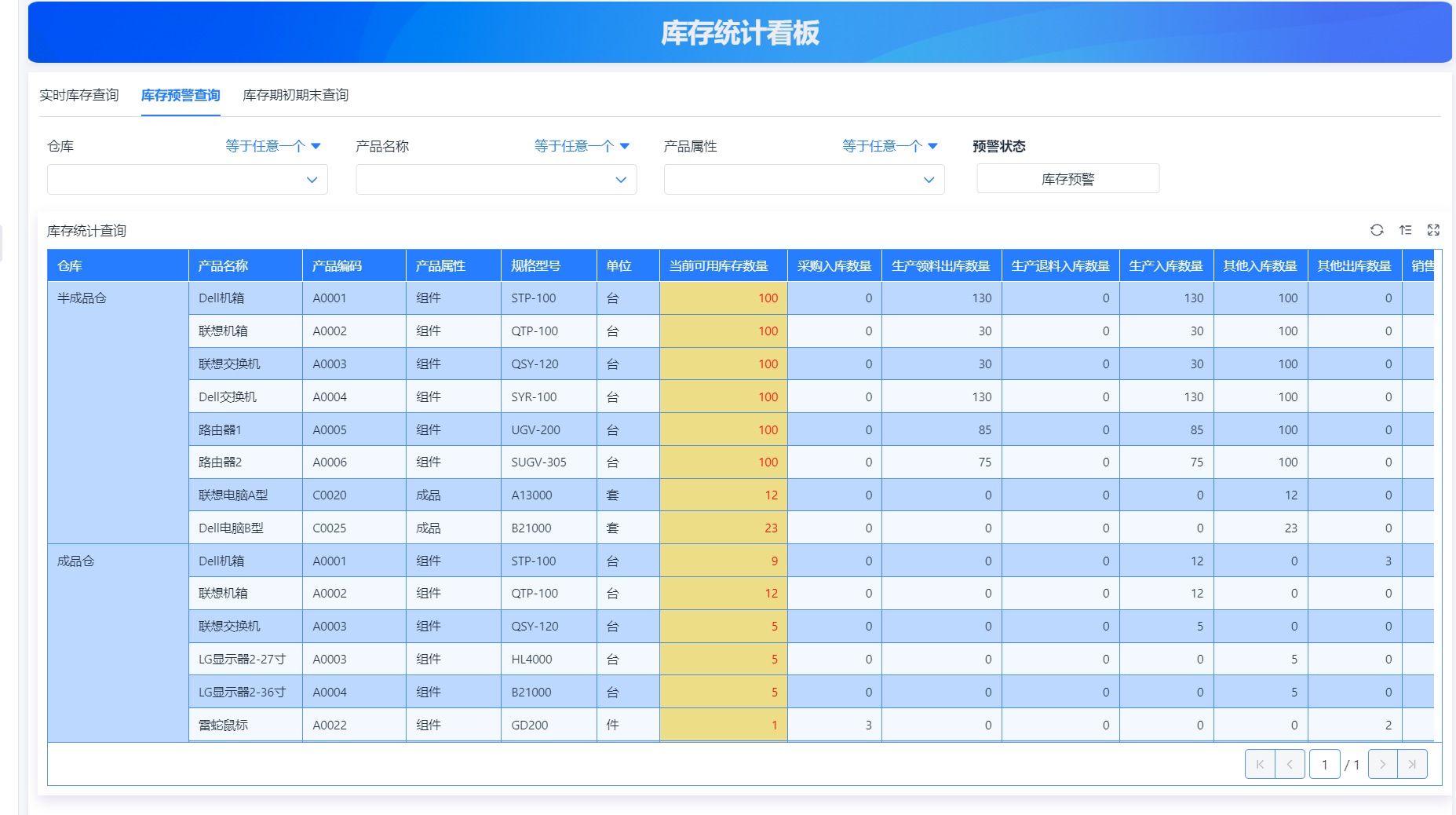
Task: Click spec model HL4000
Action: coord(532,659)
